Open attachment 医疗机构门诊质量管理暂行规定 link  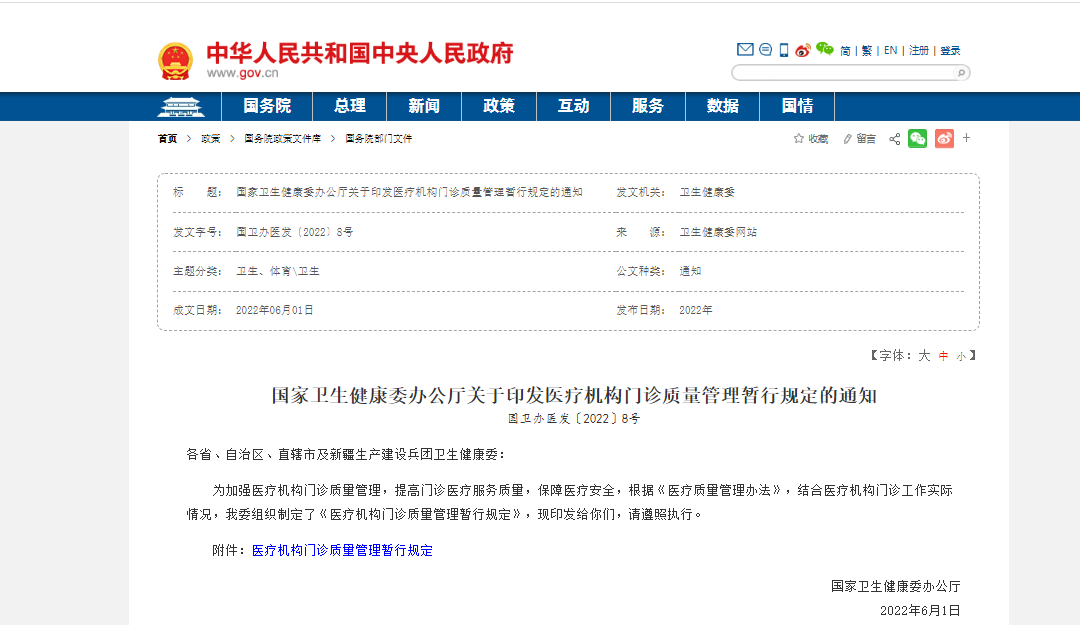pos(342,551)
